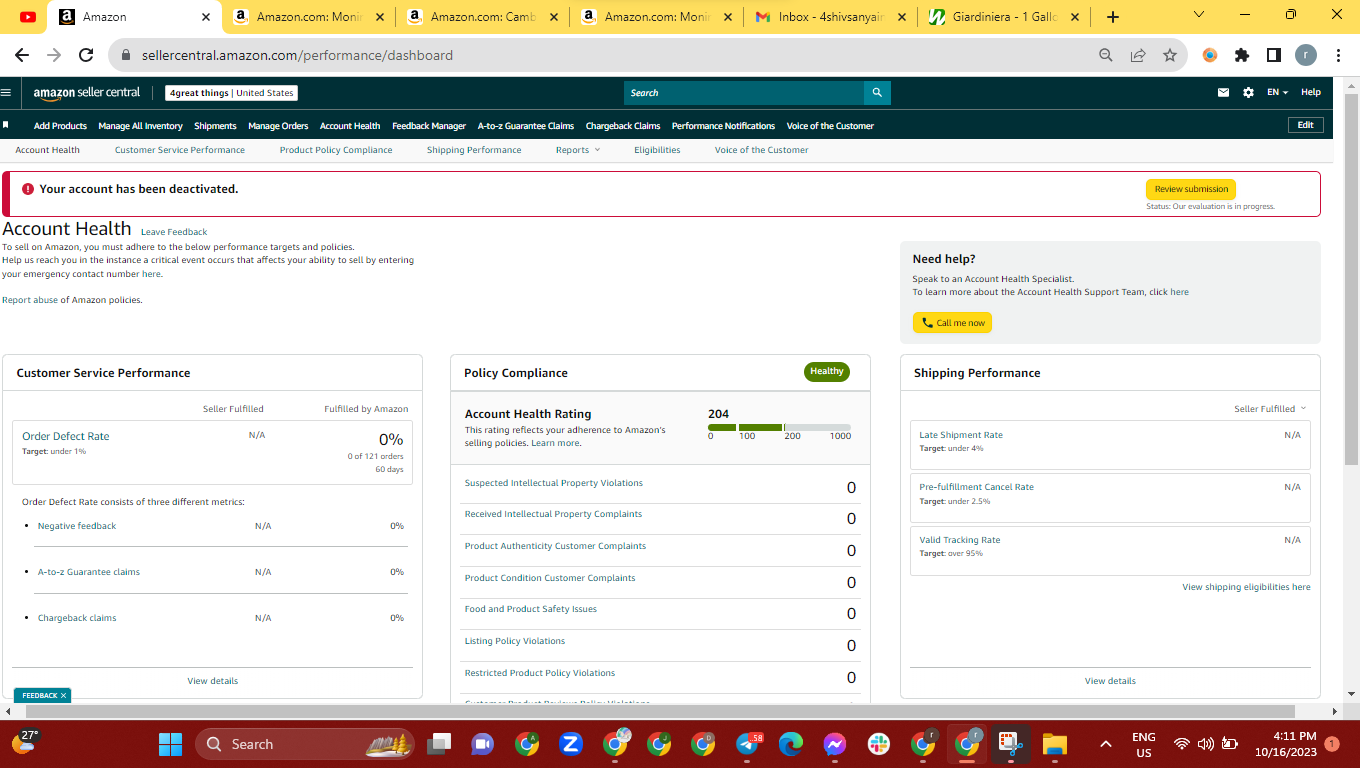Open Telegram from the taskbar
The width and height of the screenshot is (1360, 768).
click(x=748, y=744)
